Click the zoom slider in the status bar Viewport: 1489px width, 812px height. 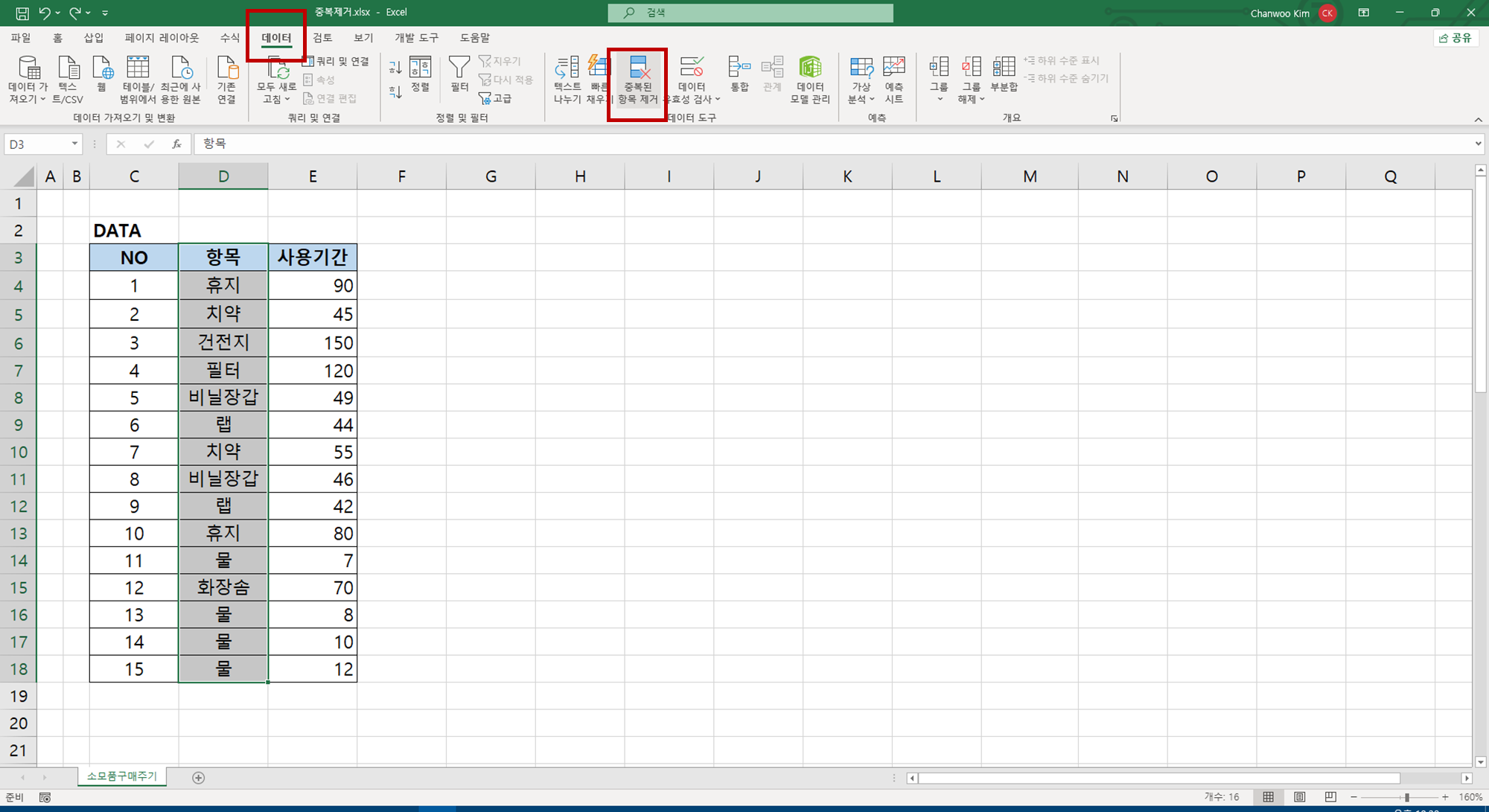click(1406, 797)
